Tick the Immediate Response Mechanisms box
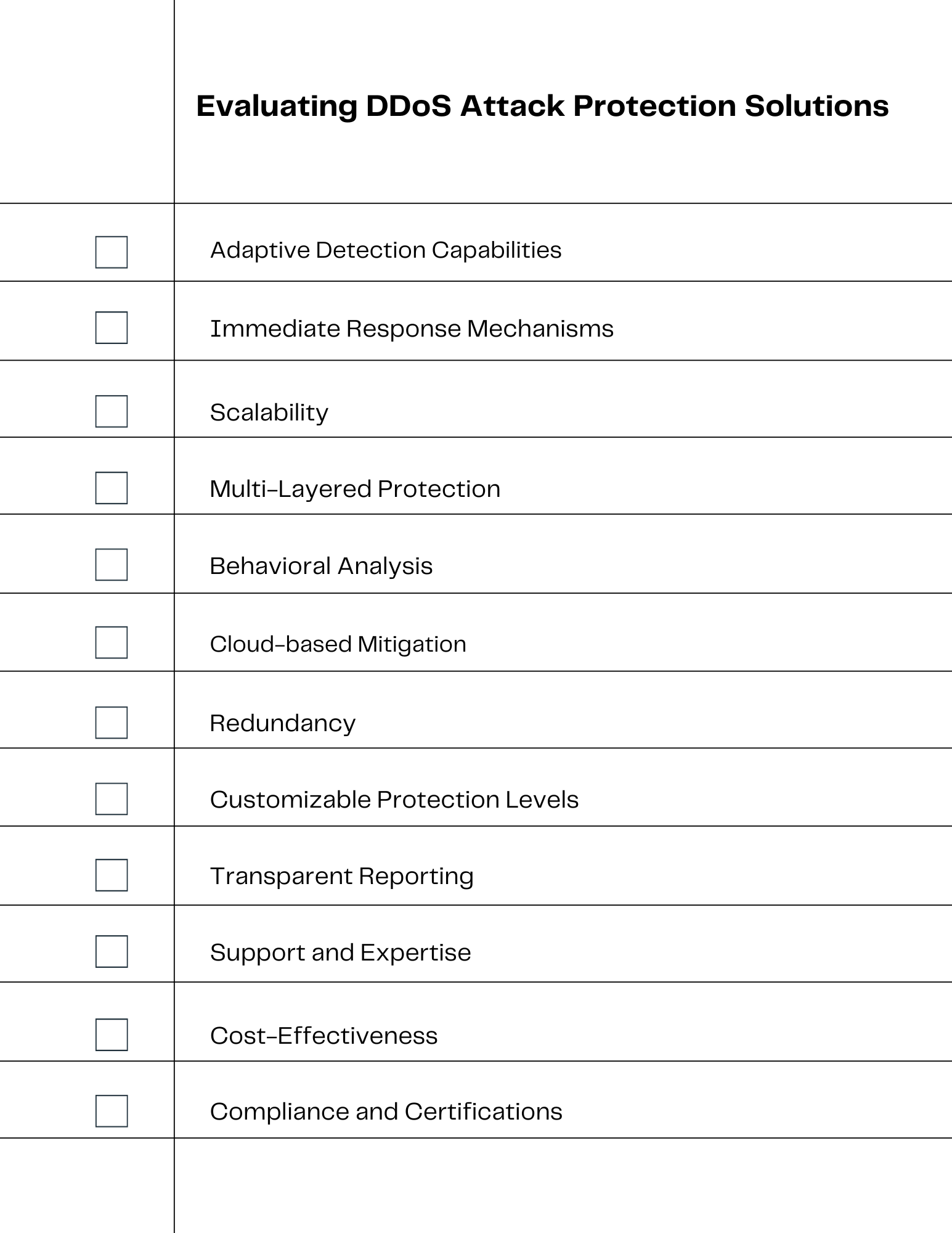This screenshot has width=952, height=1233. point(112,327)
